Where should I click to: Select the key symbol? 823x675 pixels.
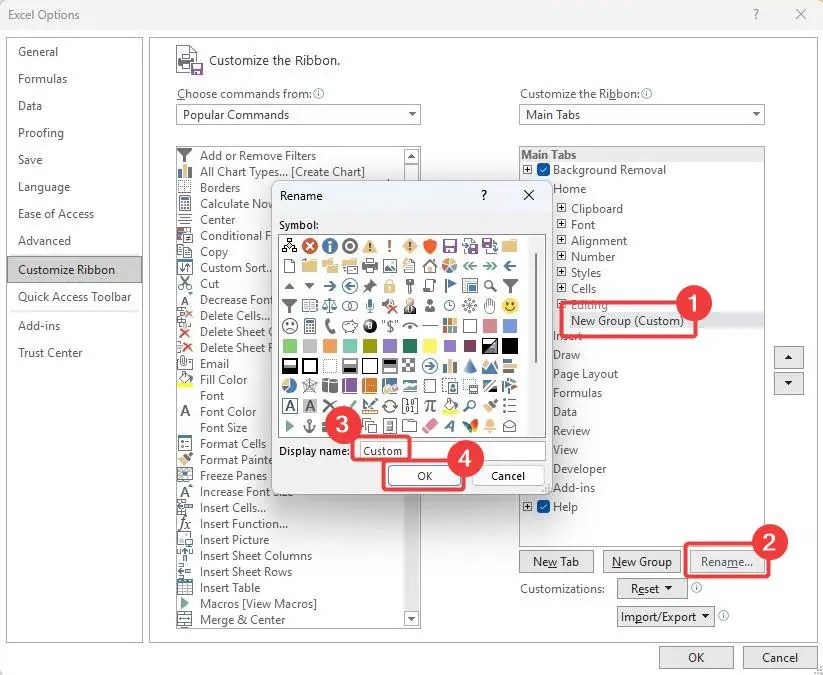pyautogui.click(x=409, y=286)
